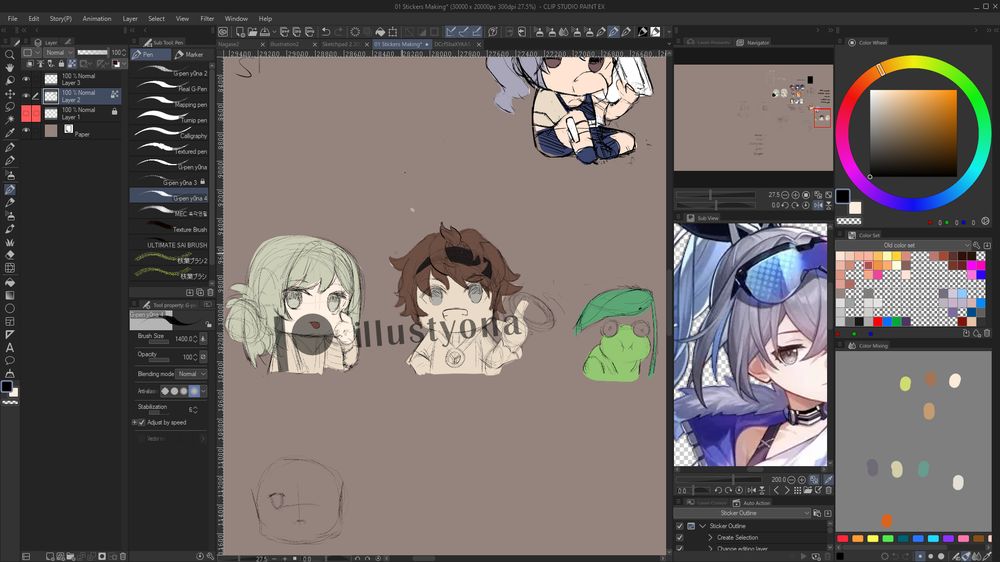
Task: Click the Navigator canvas thumbnail
Action: (x=753, y=117)
